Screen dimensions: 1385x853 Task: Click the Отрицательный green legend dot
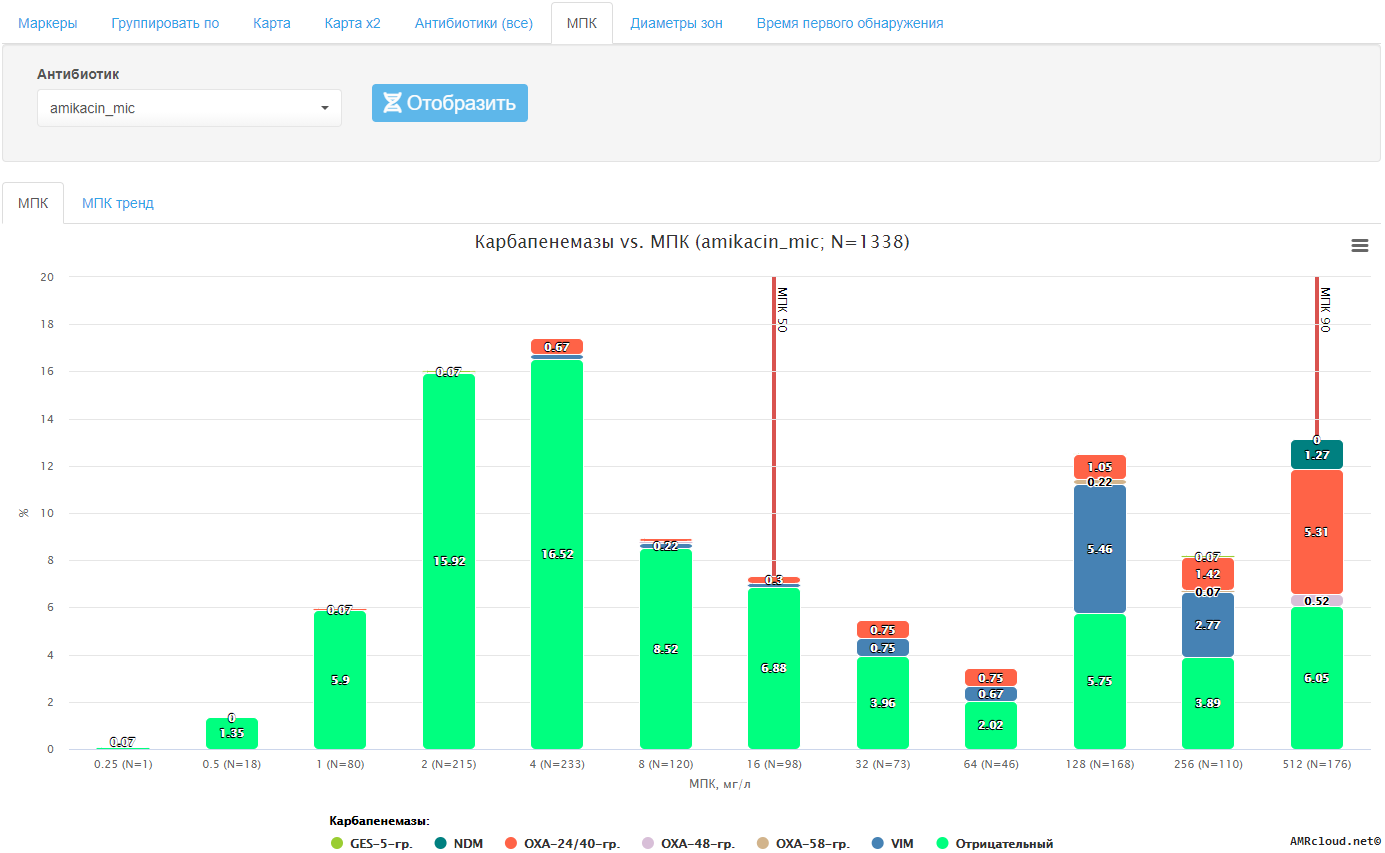(x=942, y=843)
